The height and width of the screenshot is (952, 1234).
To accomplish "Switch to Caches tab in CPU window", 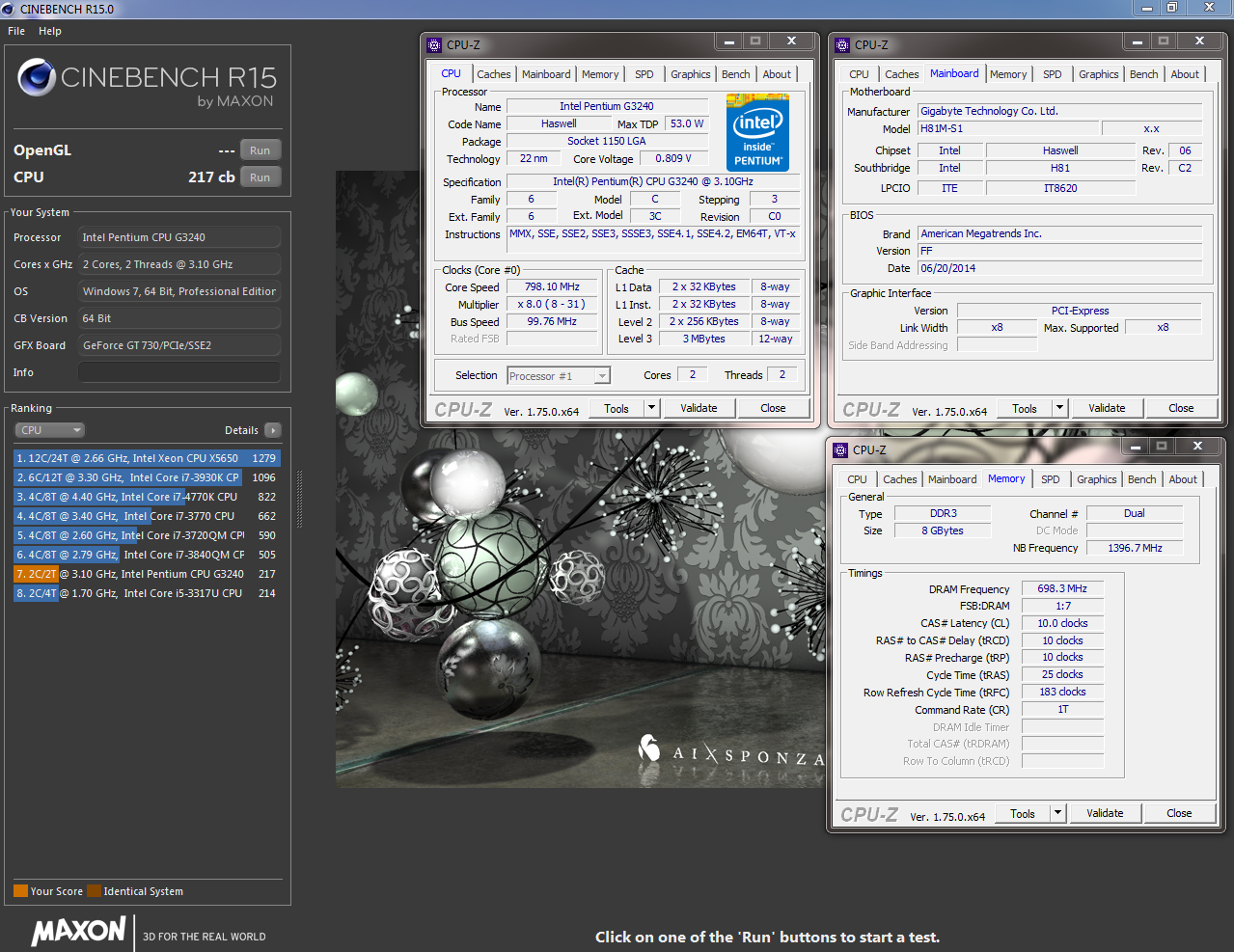I will 494,74.
